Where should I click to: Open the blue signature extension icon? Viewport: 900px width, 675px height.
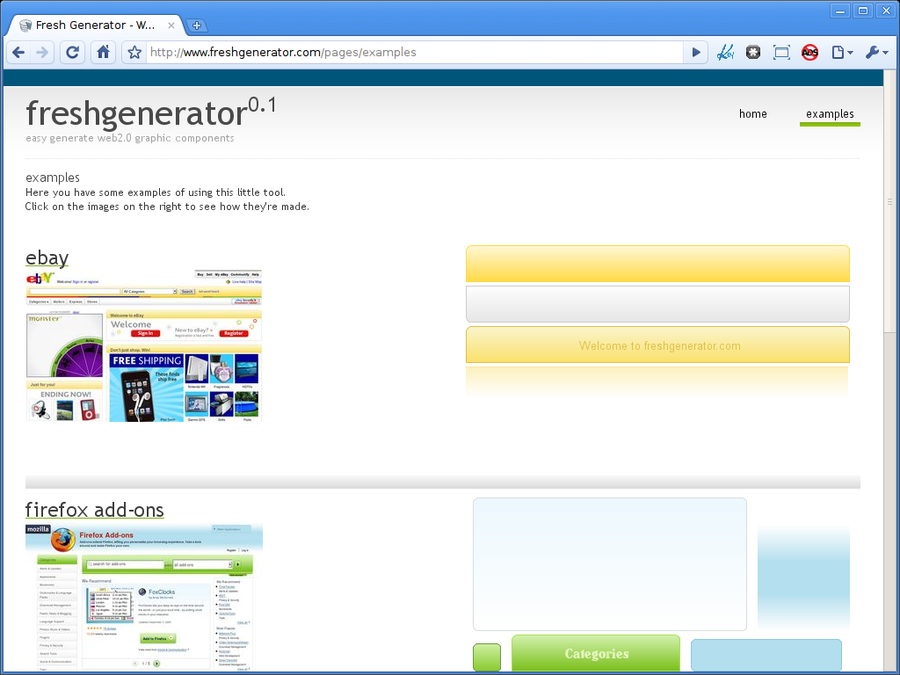726,53
